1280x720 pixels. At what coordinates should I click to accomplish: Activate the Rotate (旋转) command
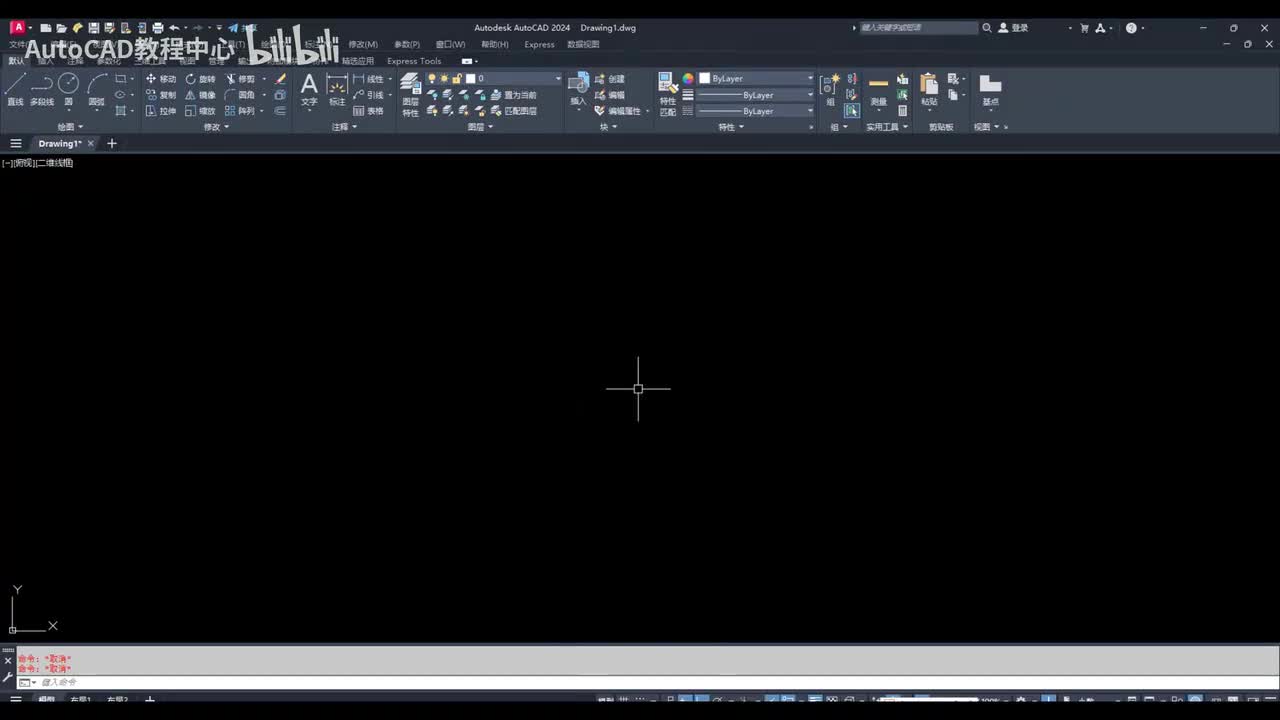click(201, 79)
